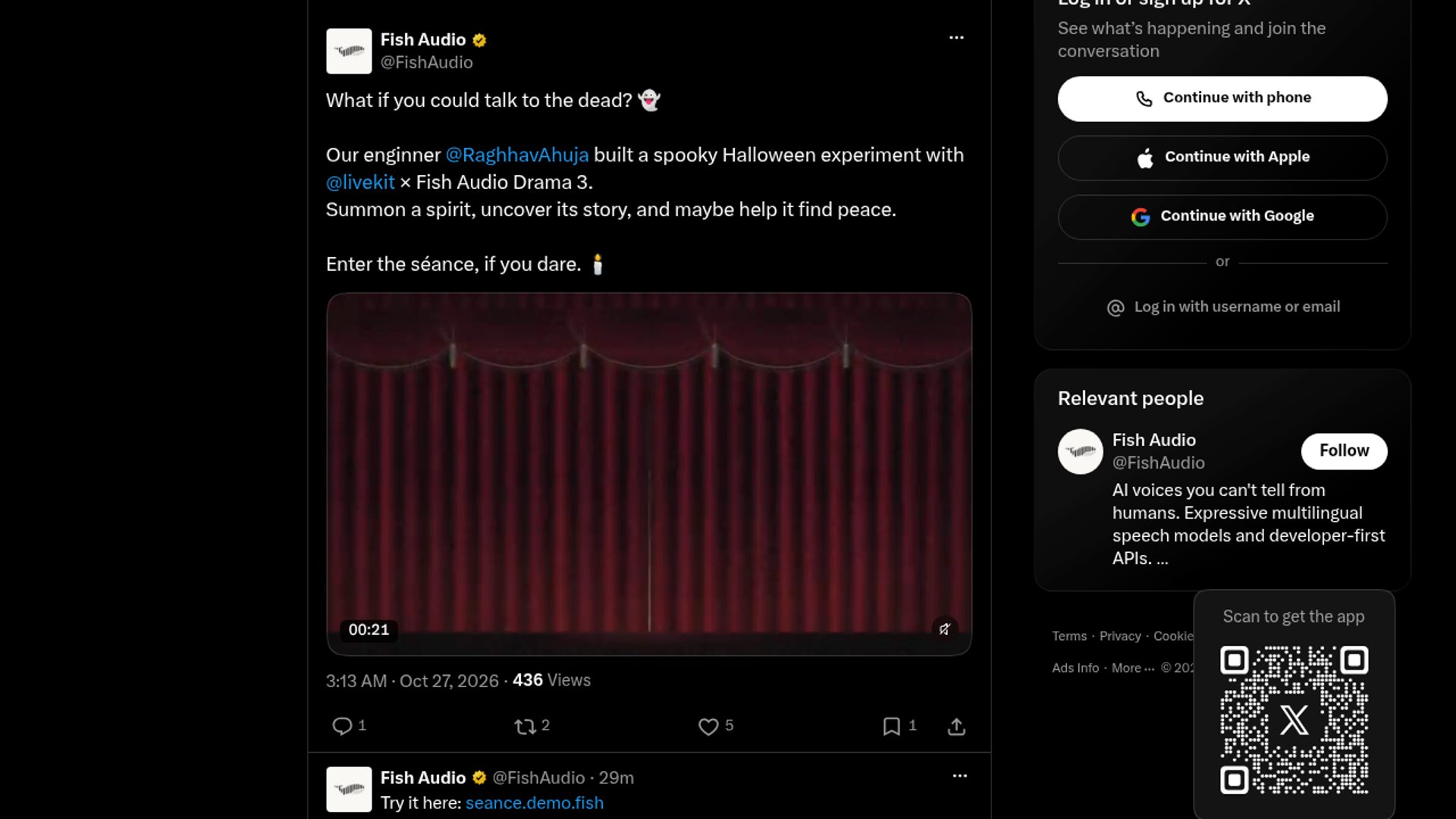
Task: Open the Privacy footer link
Action: tap(1120, 636)
